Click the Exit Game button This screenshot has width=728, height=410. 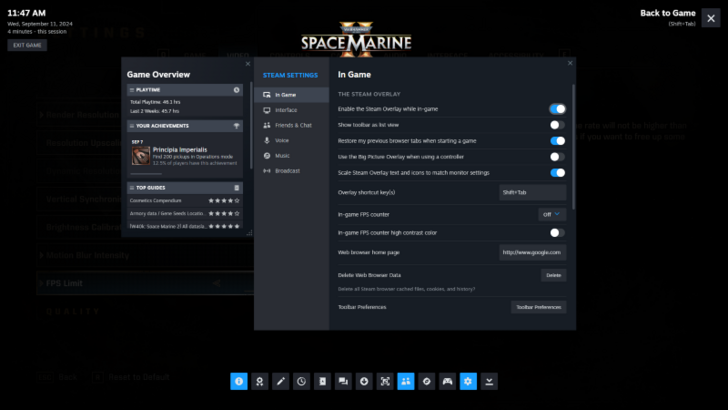click(x=27, y=45)
